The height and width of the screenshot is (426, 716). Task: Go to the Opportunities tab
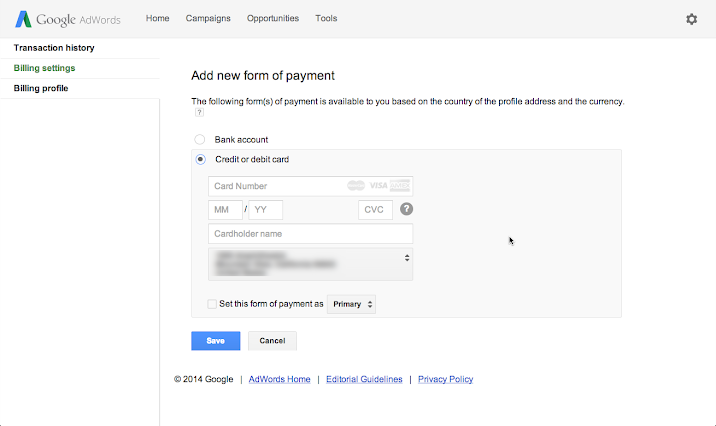(272, 19)
